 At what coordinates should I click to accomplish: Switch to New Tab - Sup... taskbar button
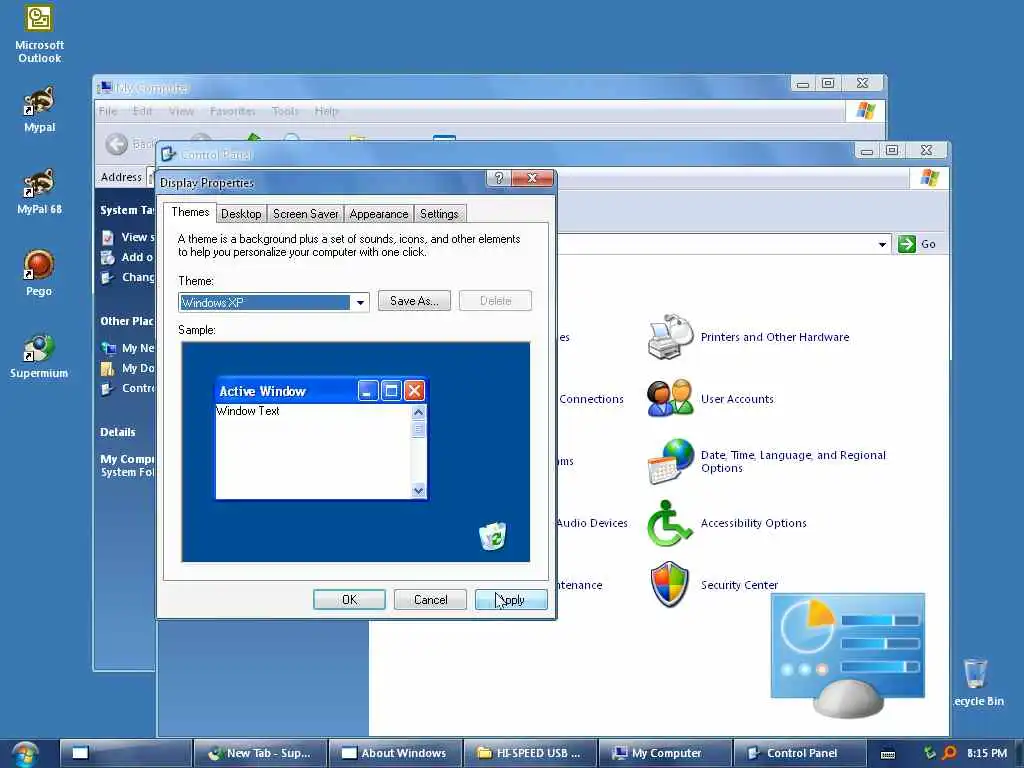tap(261, 753)
